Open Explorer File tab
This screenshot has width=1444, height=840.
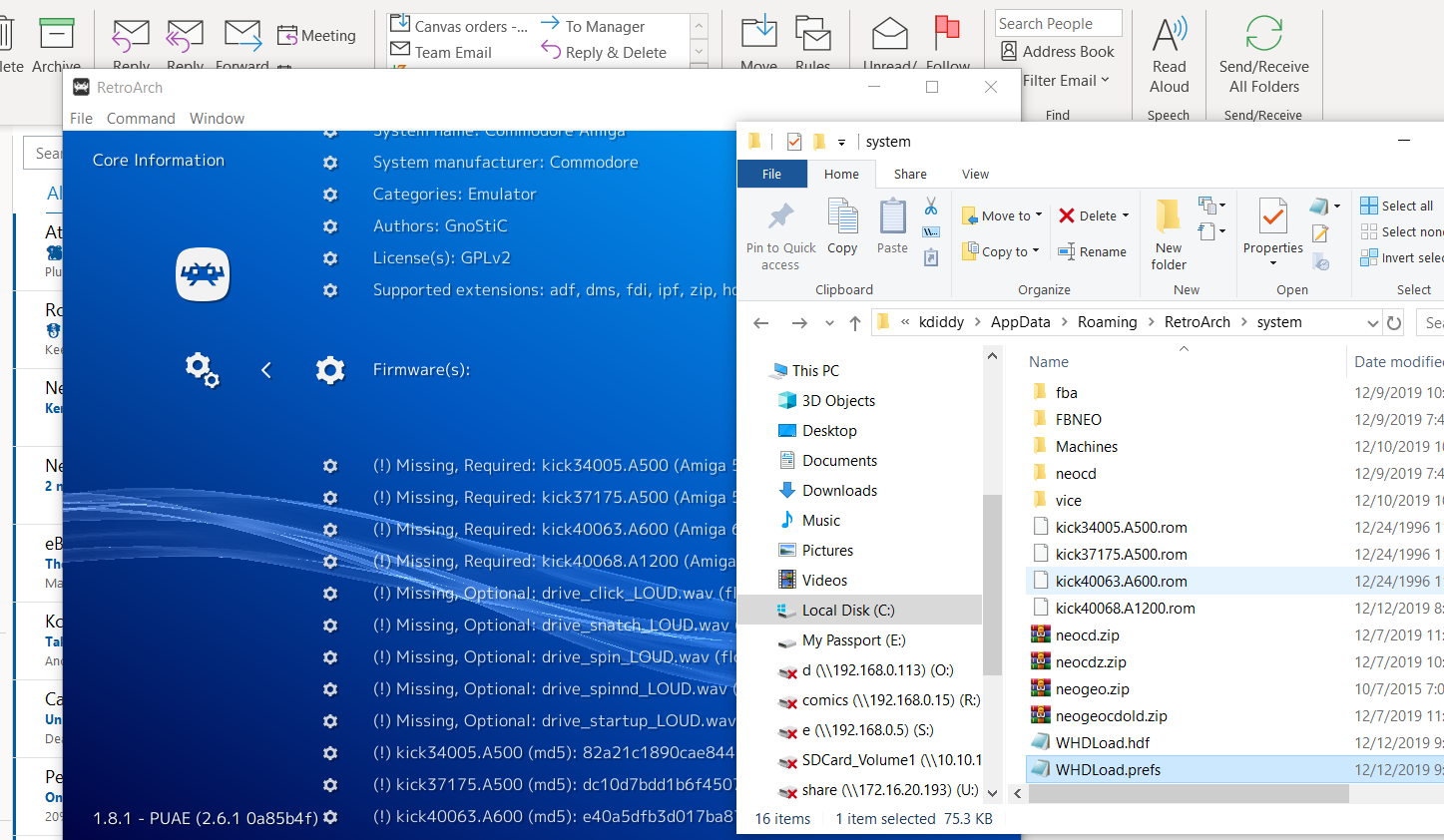771,174
